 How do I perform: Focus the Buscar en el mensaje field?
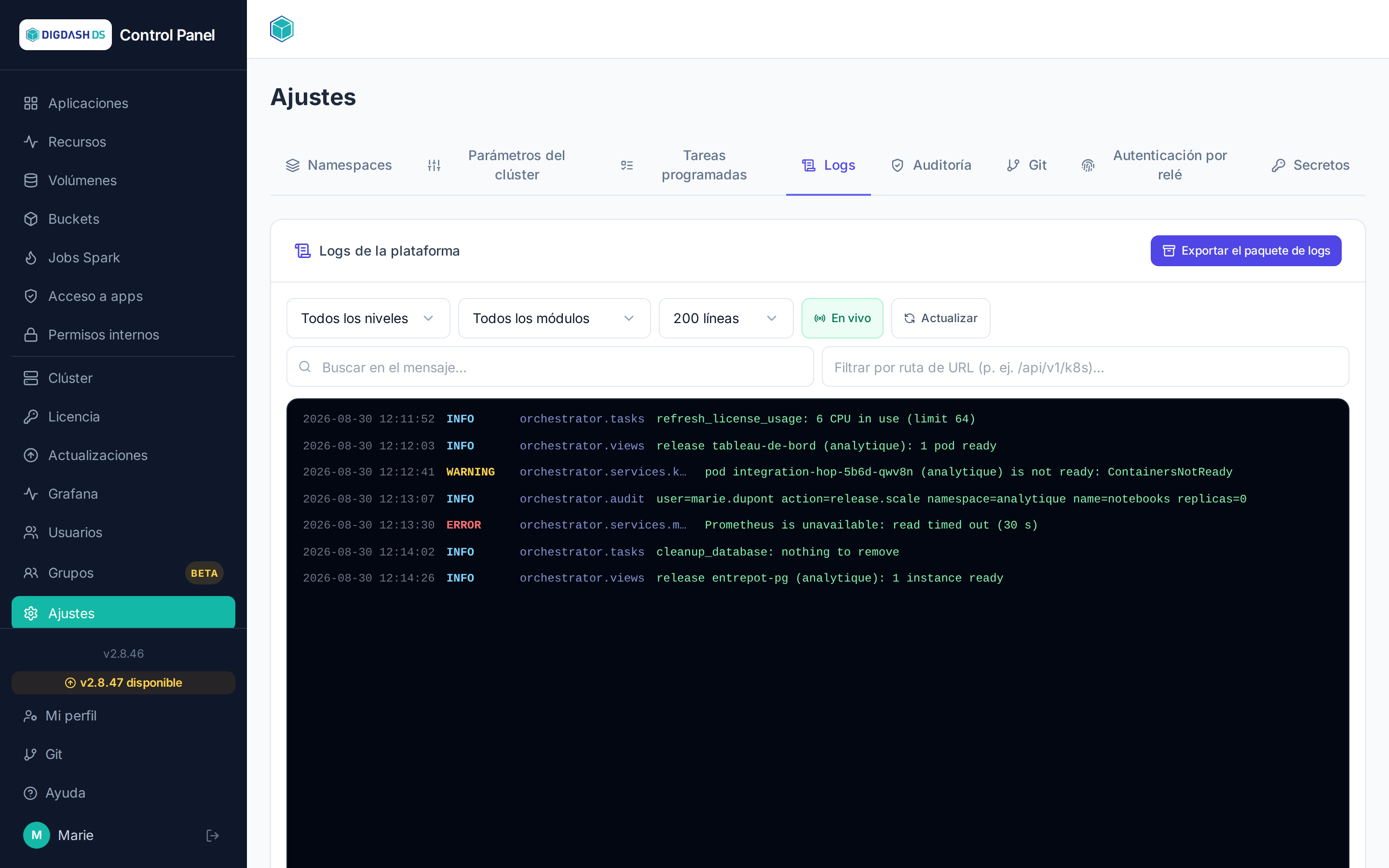[x=550, y=367]
